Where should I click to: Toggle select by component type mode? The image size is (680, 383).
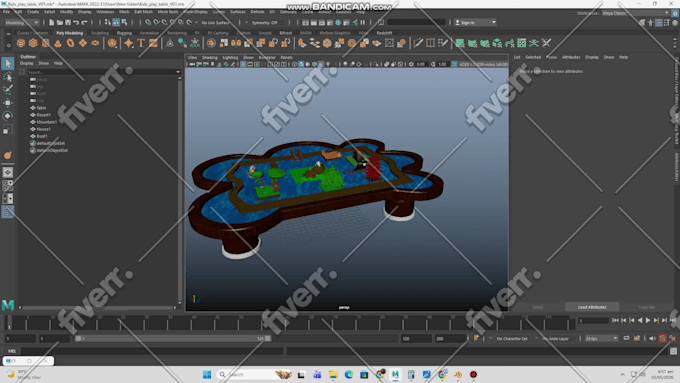pyautogui.click(x=124, y=23)
